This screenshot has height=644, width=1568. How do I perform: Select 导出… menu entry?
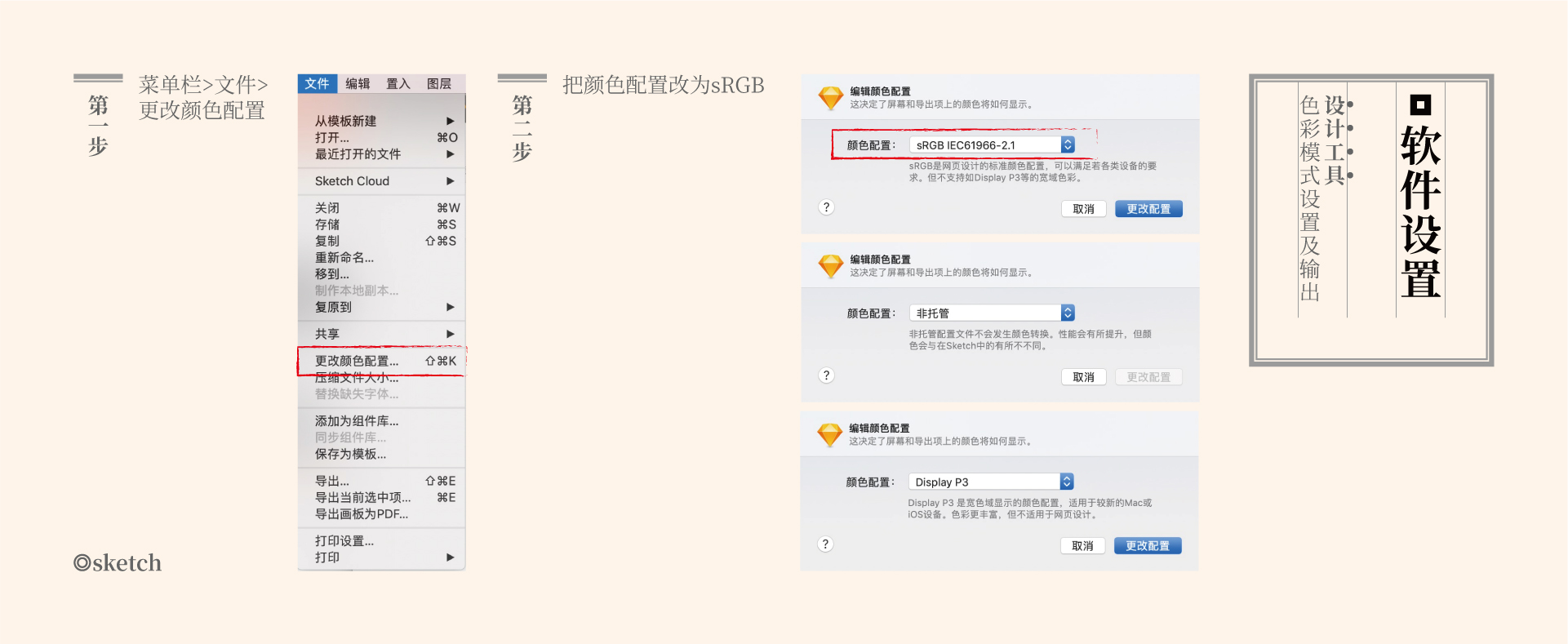(382, 481)
